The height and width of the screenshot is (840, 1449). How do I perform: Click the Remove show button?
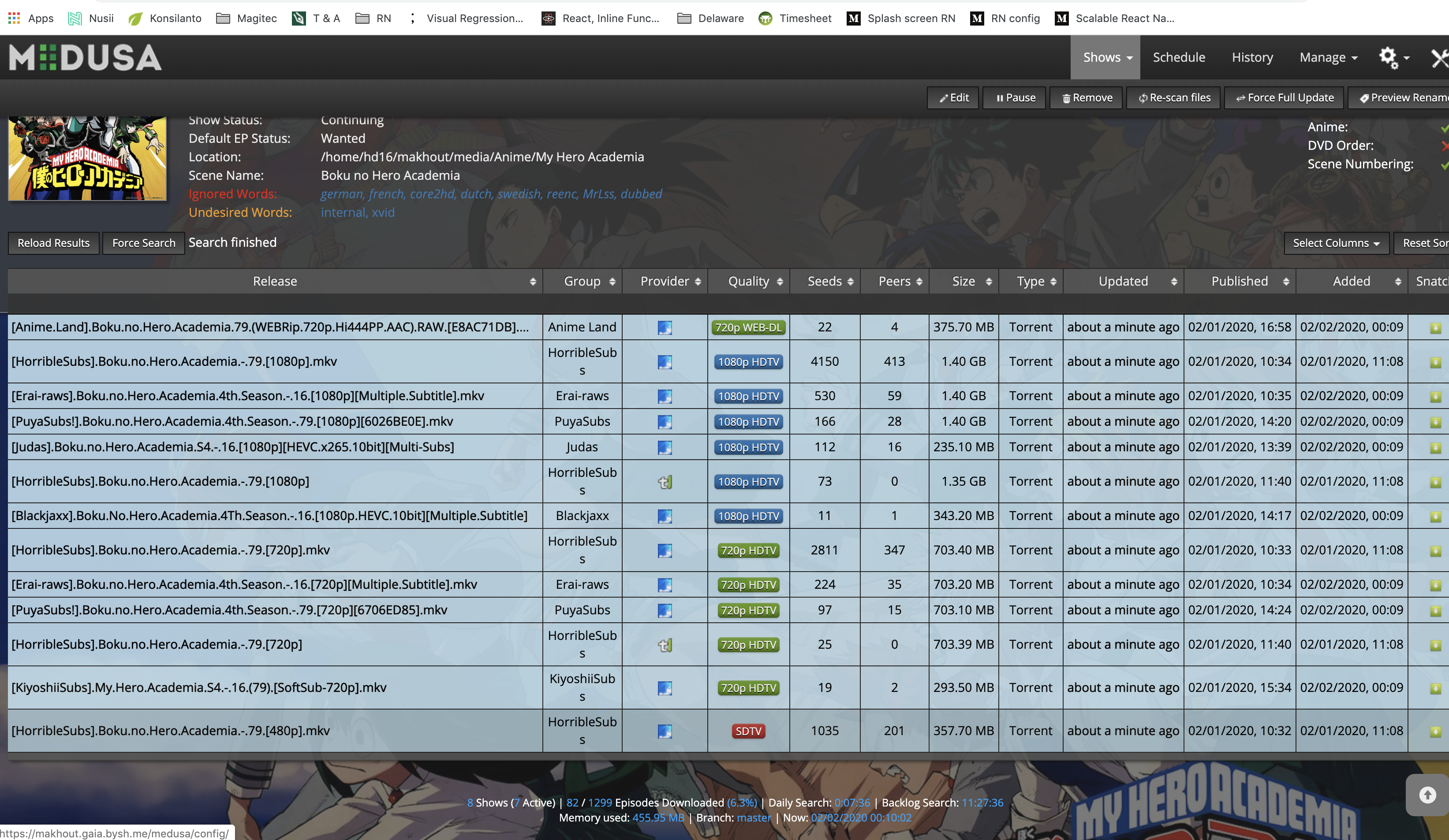pyautogui.click(x=1086, y=98)
